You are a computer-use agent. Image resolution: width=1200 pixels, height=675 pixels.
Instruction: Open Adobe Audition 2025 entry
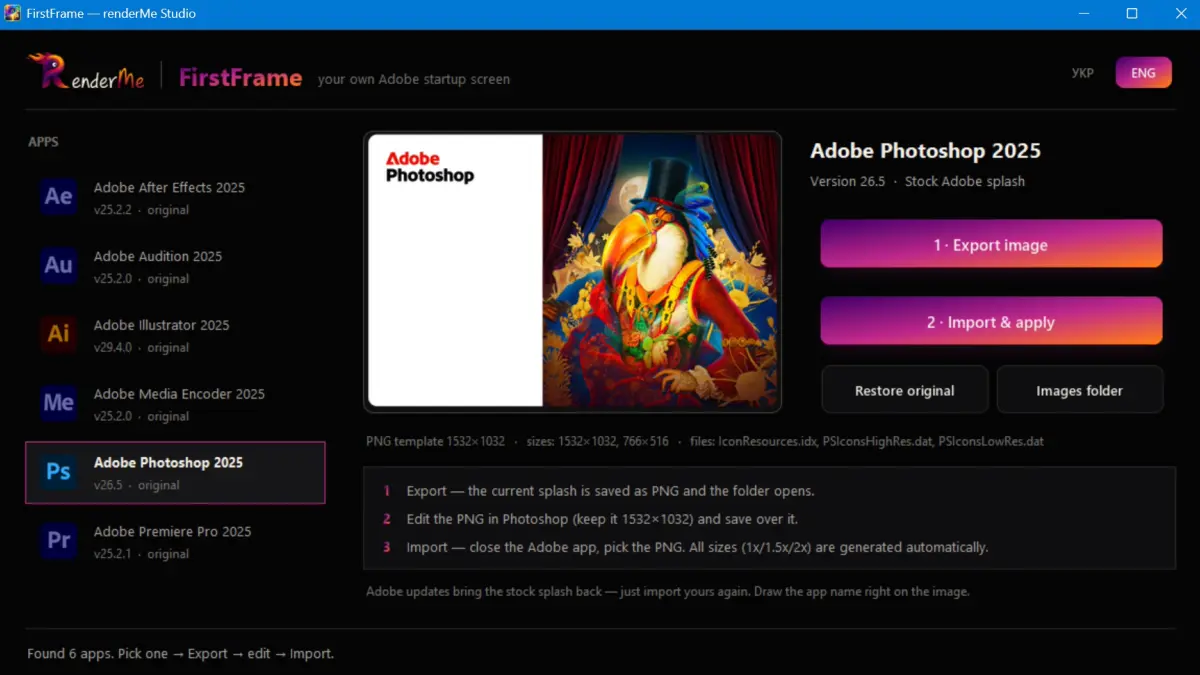tap(175, 266)
